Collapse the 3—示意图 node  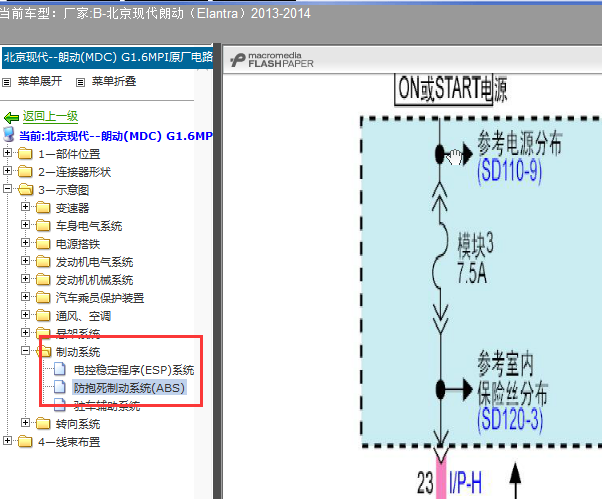click(7, 188)
